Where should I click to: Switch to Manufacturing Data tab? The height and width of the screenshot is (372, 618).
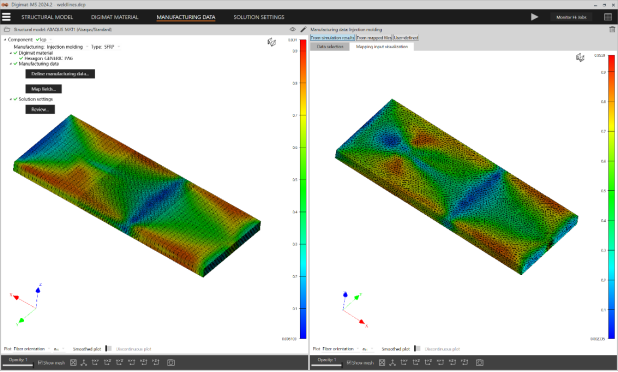pyautogui.click(x=186, y=17)
